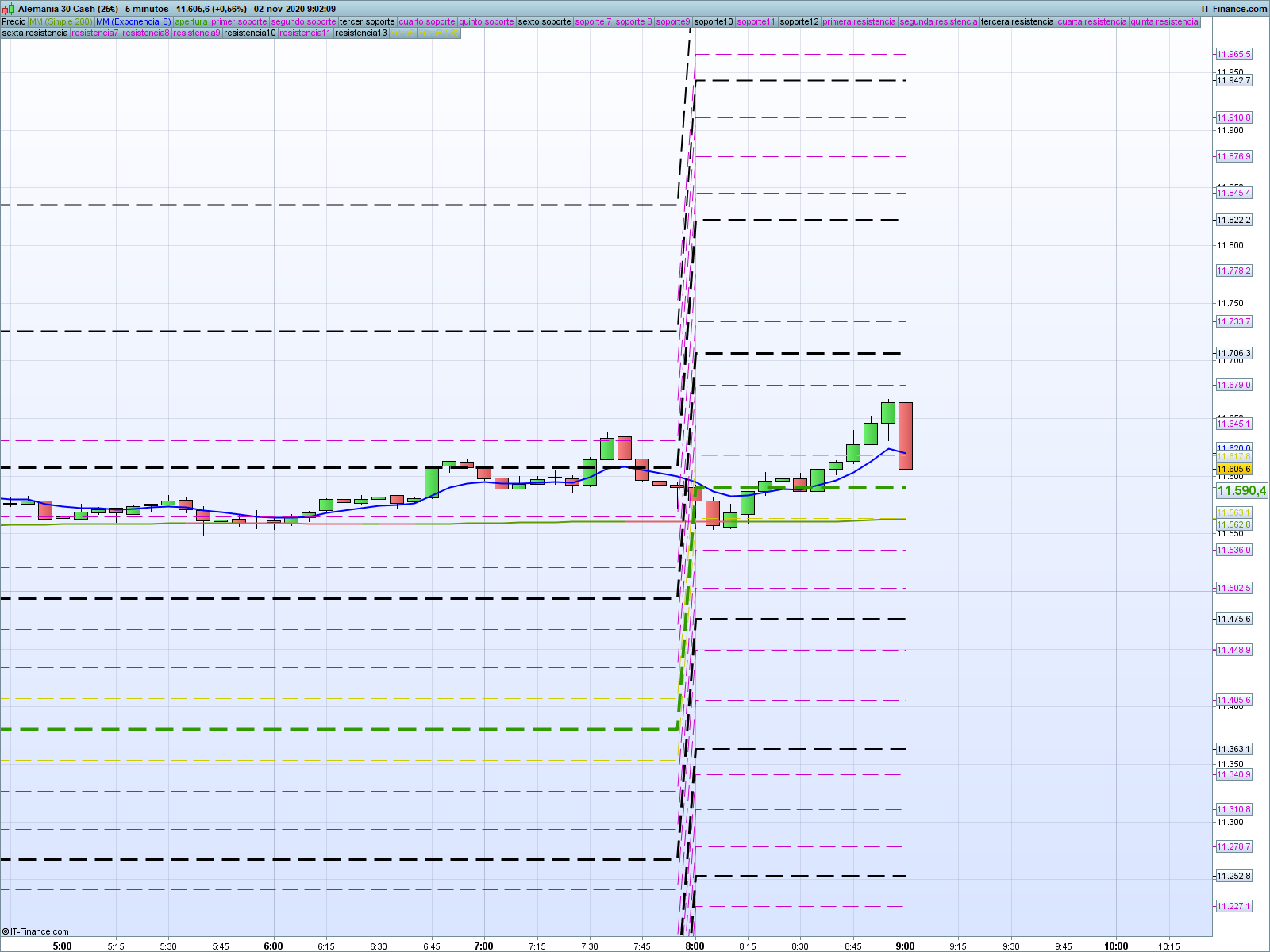Select the soporte12 label
Viewport: 1270px width, 952px height.
tap(799, 21)
